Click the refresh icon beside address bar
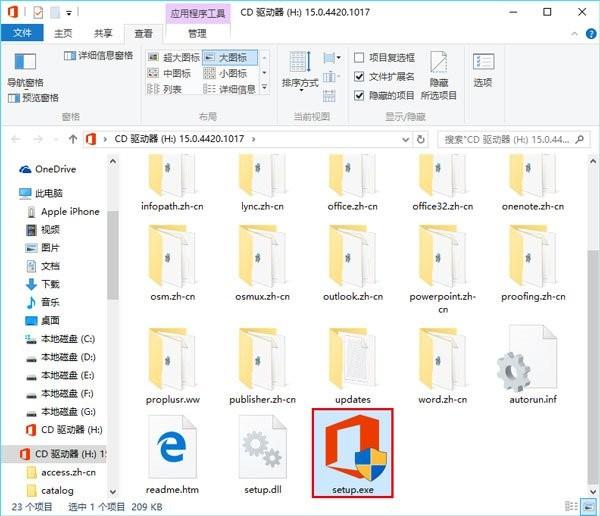This screenshot has height=516, width=600. click(x=421, y=139)
